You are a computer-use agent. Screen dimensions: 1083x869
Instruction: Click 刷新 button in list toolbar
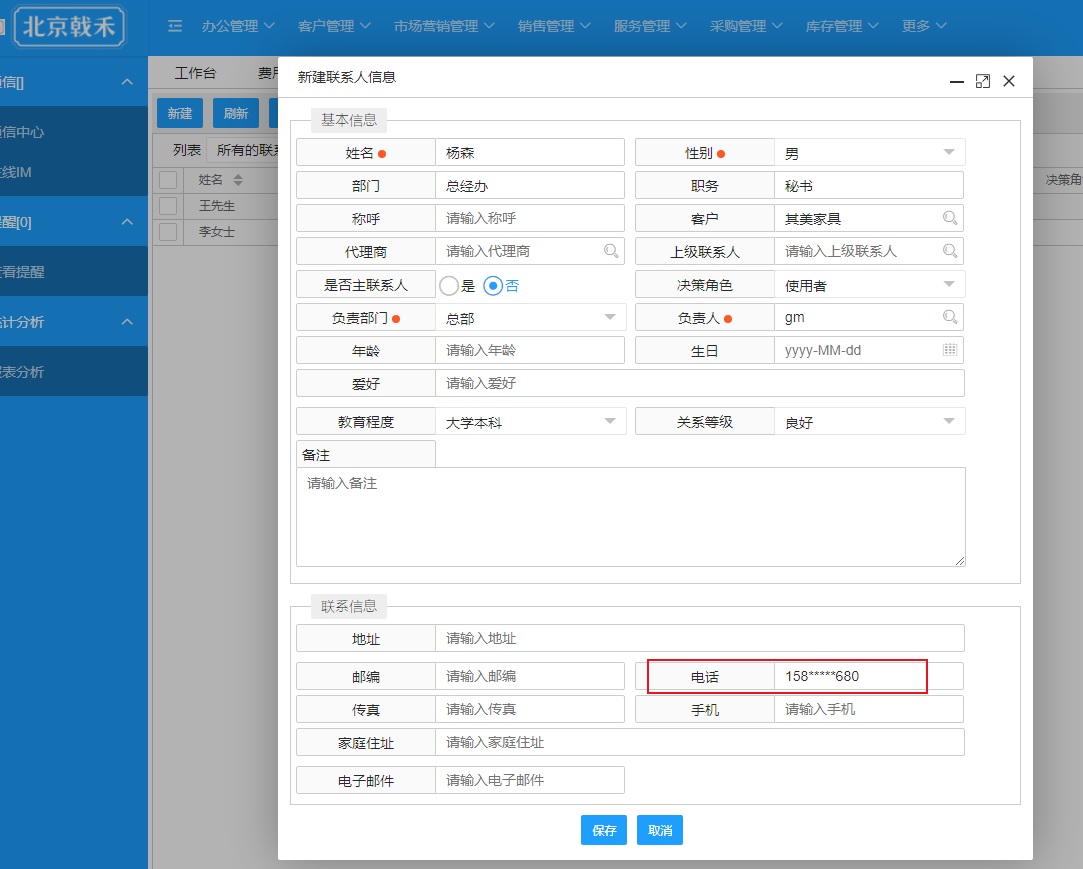coord(236,113)
